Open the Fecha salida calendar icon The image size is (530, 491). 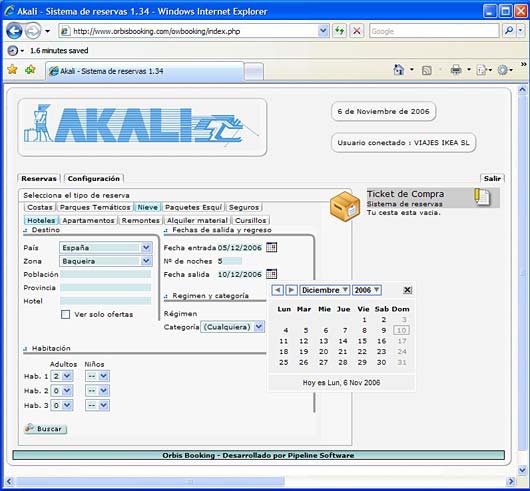pos(271,274)
